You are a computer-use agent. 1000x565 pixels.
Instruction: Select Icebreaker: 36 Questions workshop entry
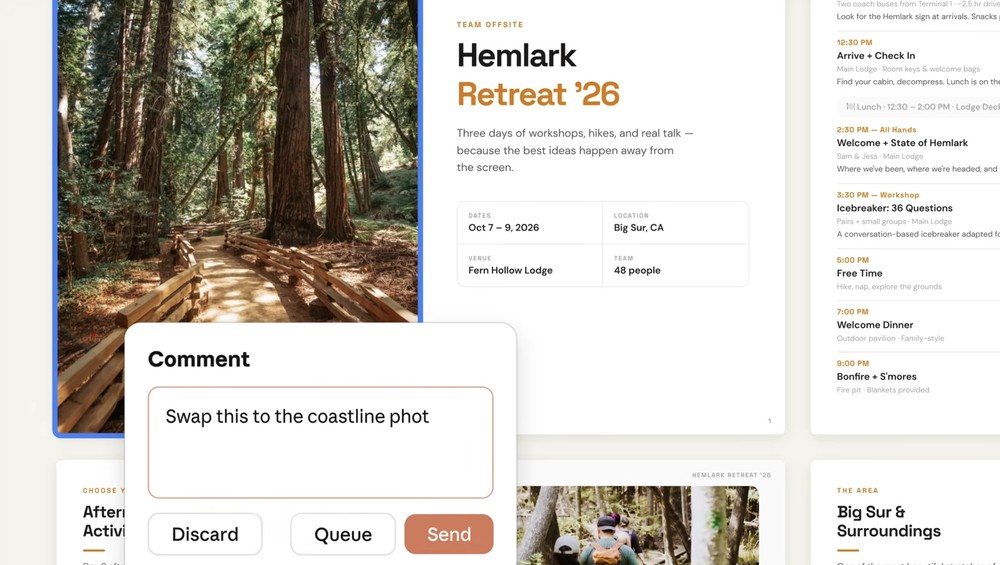894,208
